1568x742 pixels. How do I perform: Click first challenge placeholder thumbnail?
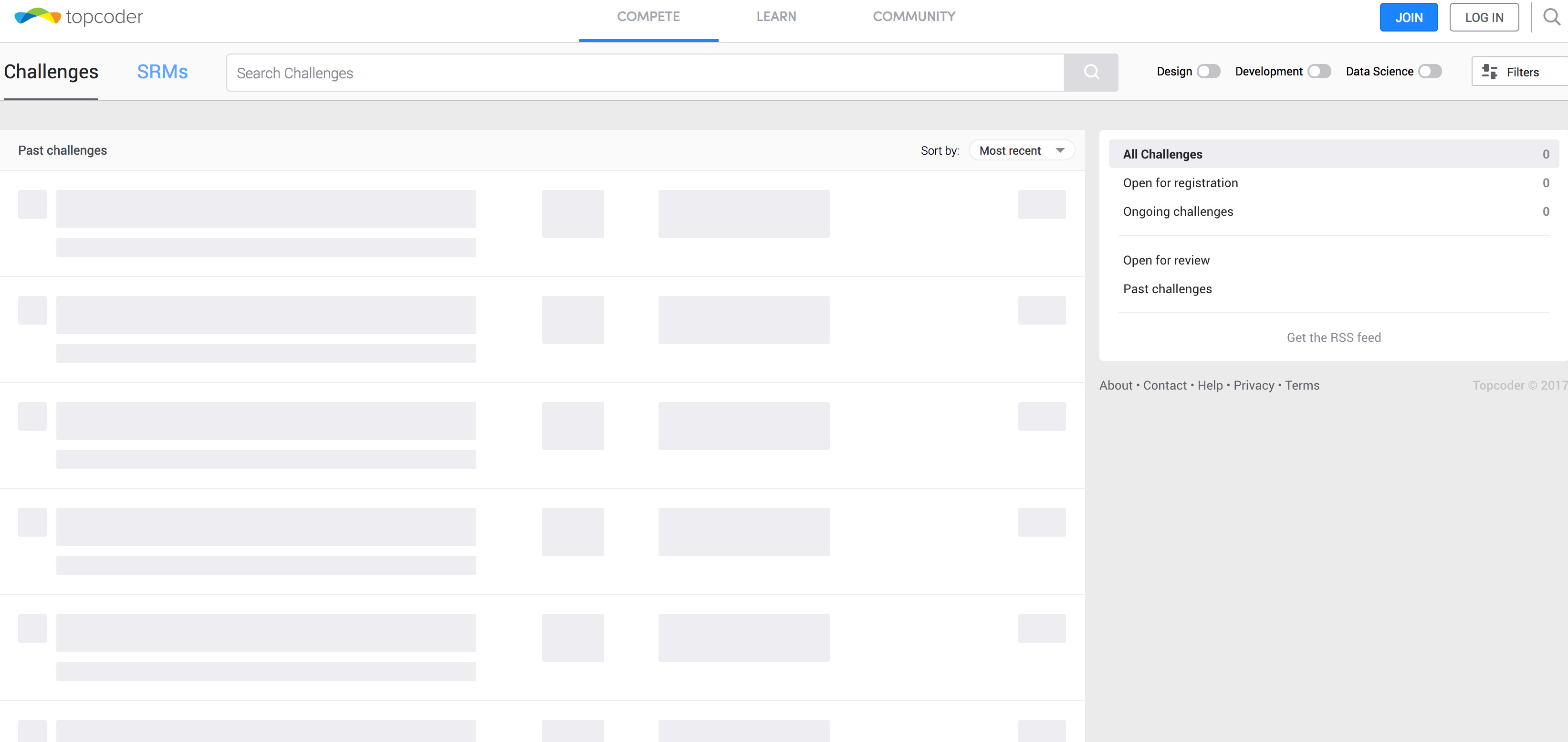[32, 204]
